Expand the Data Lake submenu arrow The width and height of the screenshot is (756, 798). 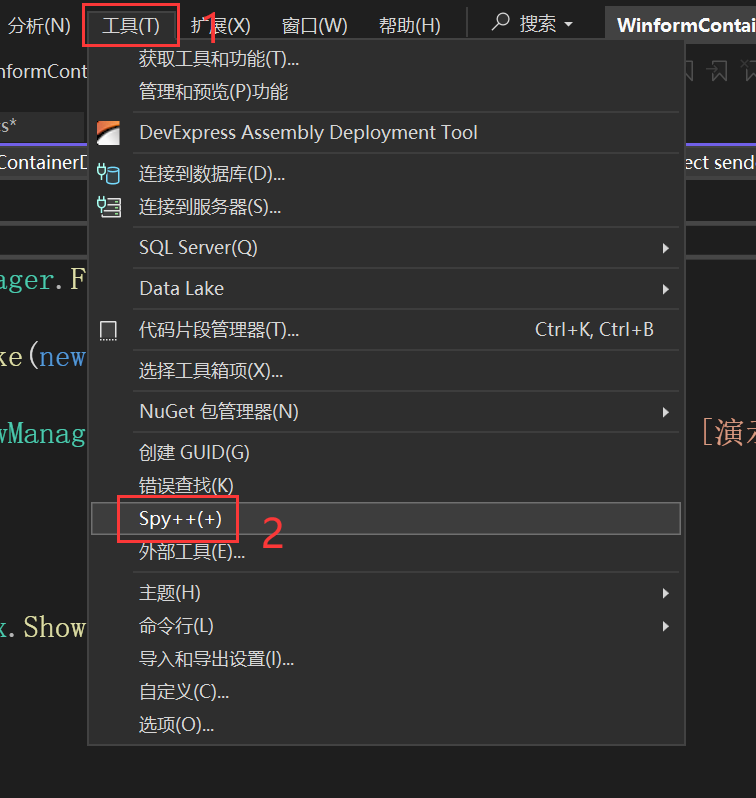tap(665, 290)
